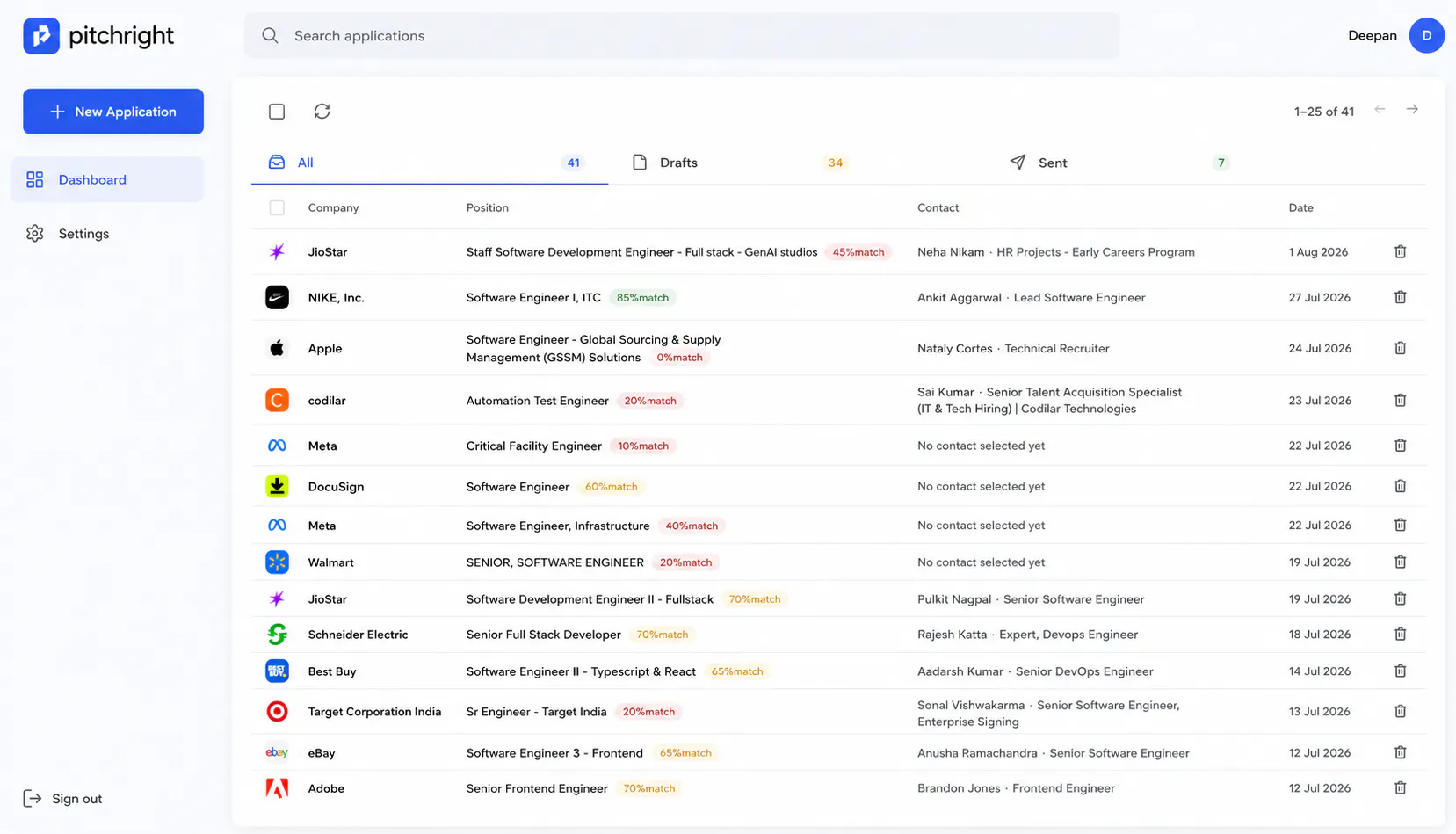
Task: Click the Walmart spark logo
Action: tap(277, 562)
